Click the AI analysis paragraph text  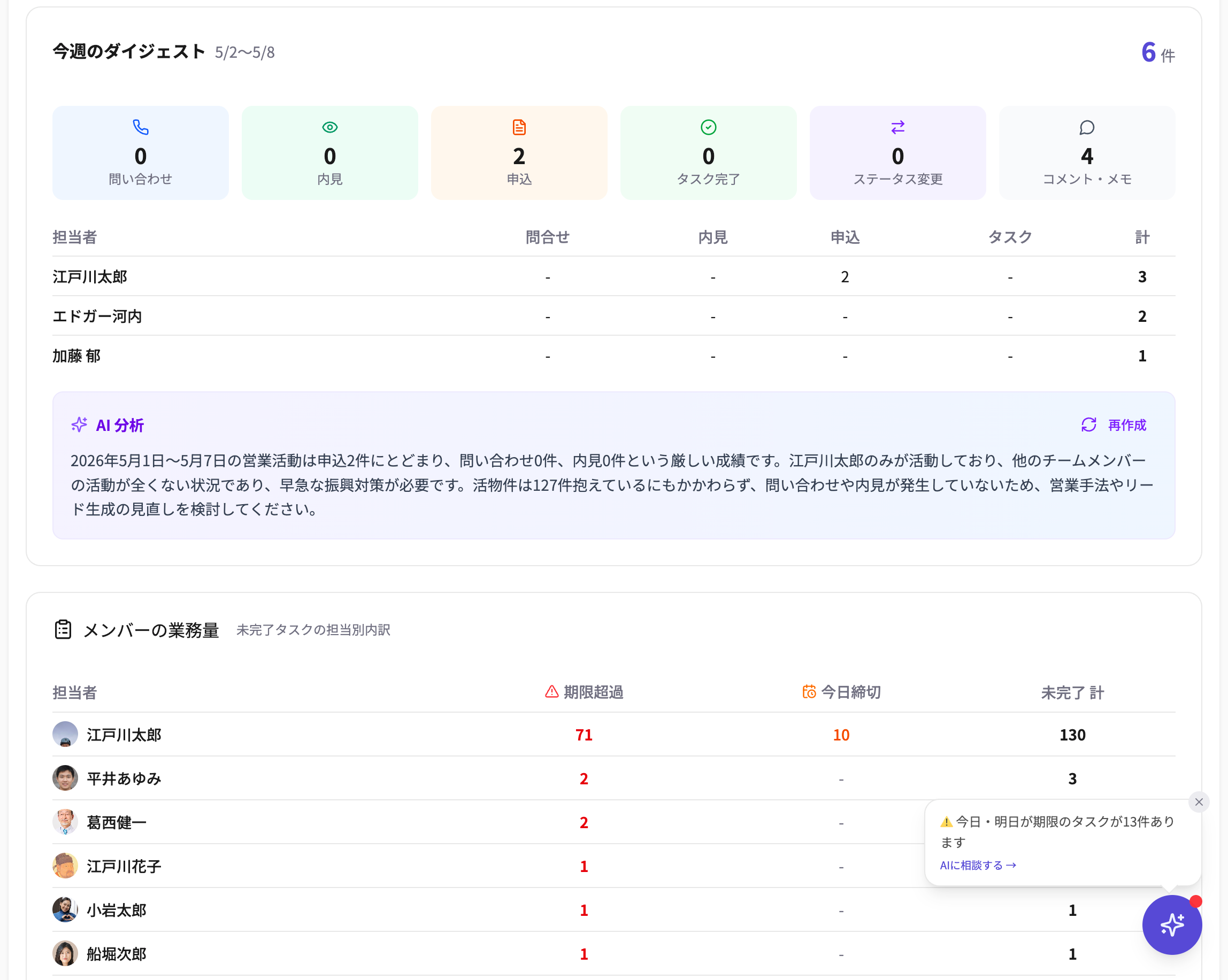click(x=612, y=484)
